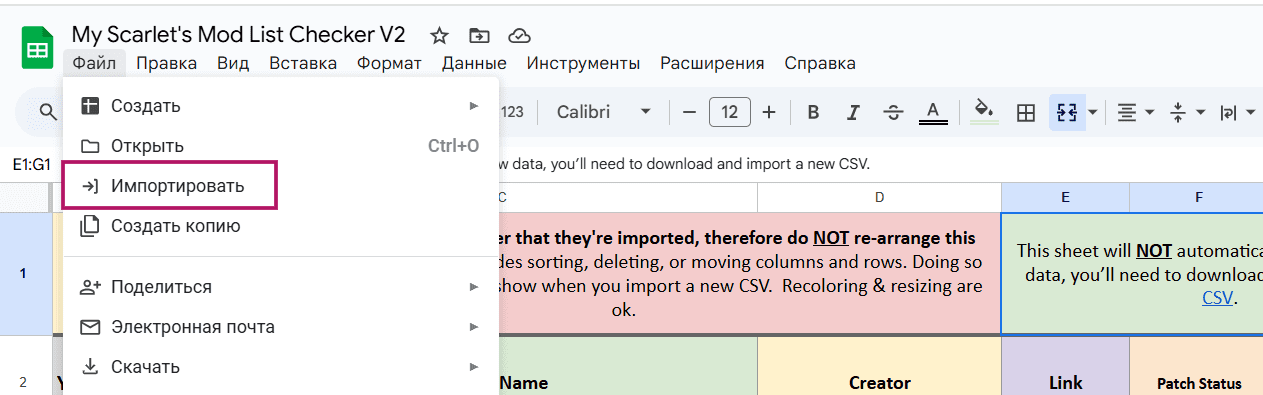Toggle bold formatting
Image resolution: width=1263 pixels, height=395 pixels.
pos(813,112)
